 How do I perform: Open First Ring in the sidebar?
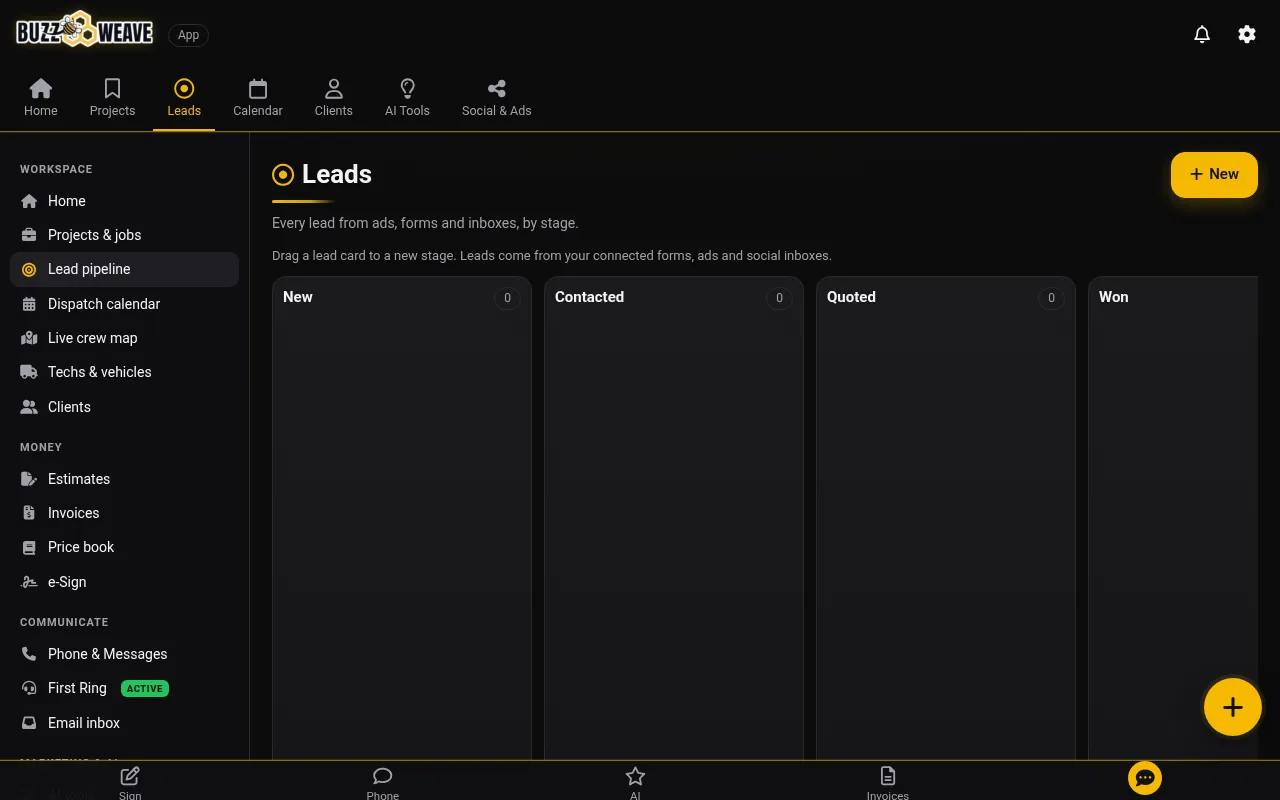124,688
